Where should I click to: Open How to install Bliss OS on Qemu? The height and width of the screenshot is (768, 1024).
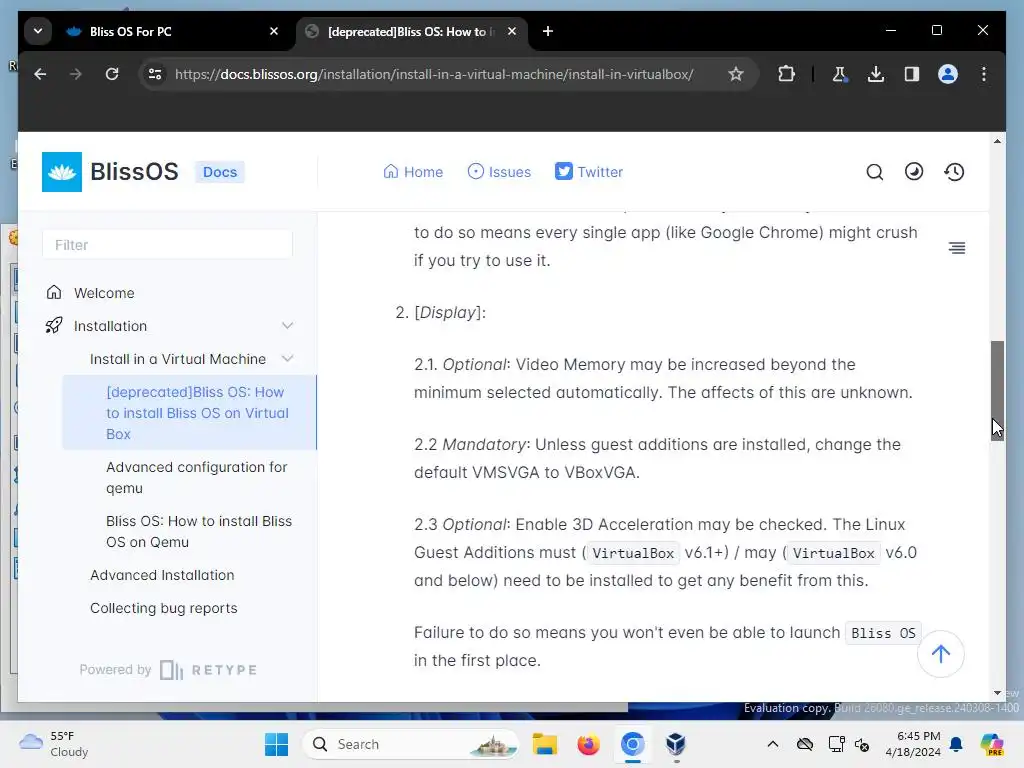point(199,532)
